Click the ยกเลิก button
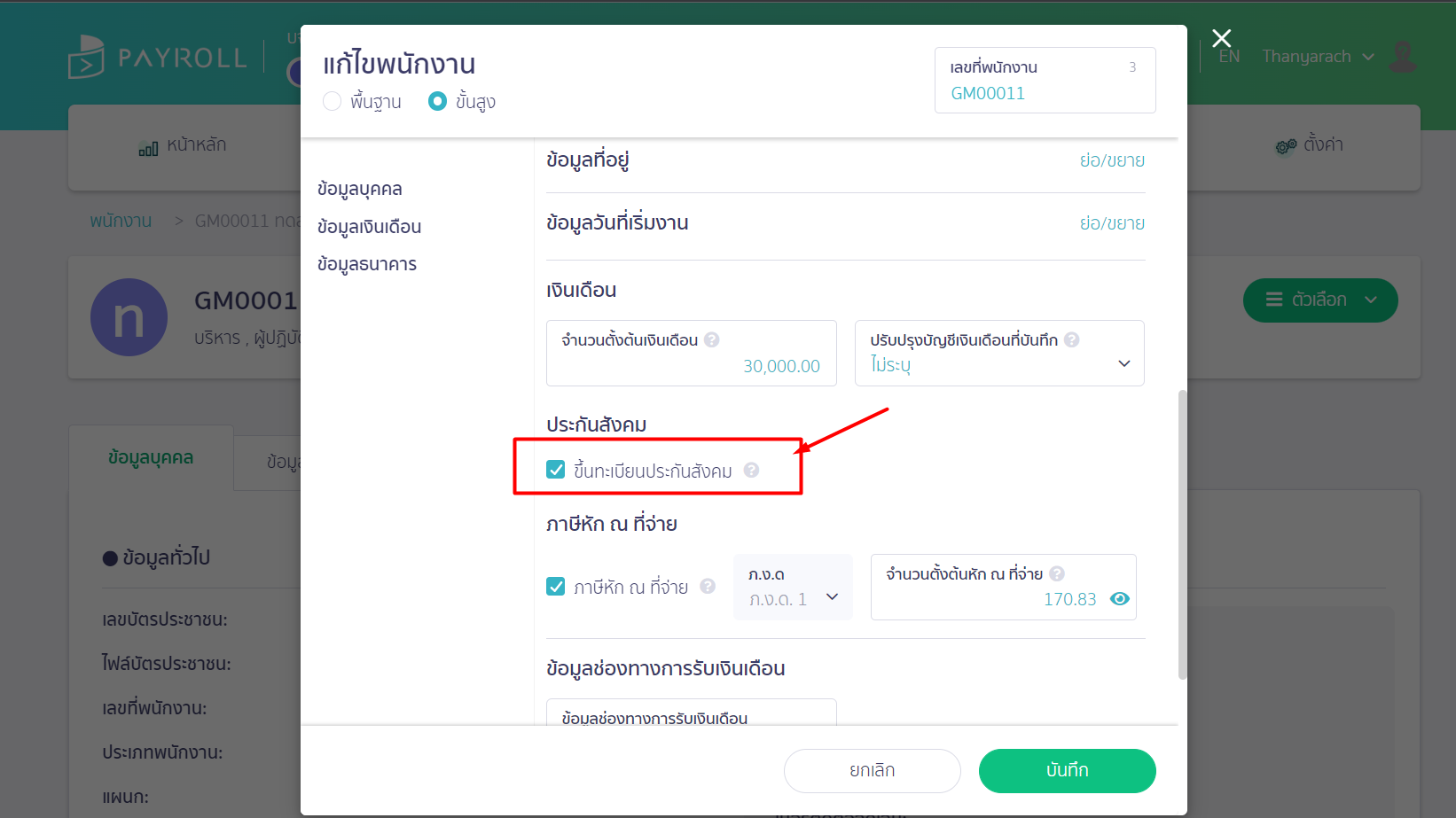 [x=873, y=771]
